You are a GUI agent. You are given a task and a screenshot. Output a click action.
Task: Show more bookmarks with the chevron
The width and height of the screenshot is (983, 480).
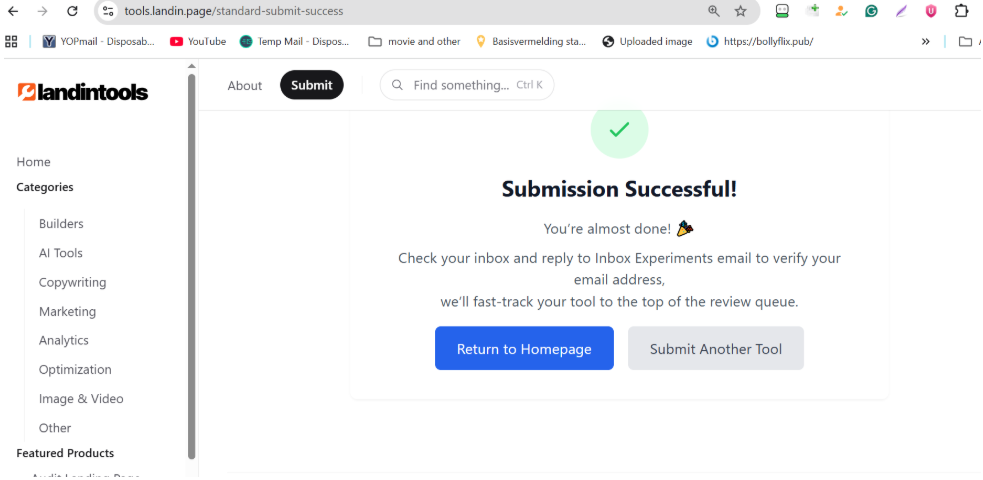(925, 41)
